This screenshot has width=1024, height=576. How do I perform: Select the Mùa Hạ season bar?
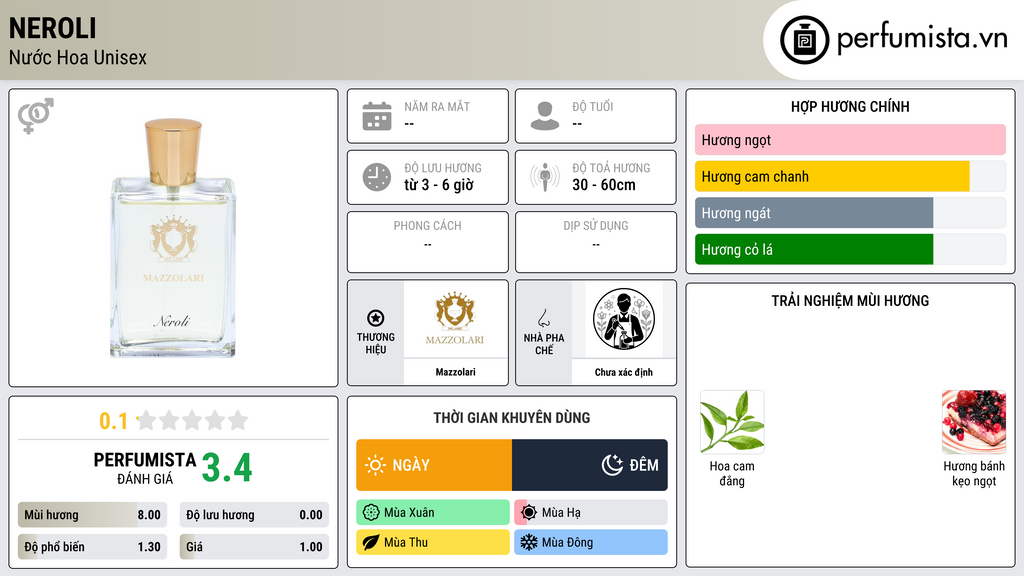tap(591, 513)
